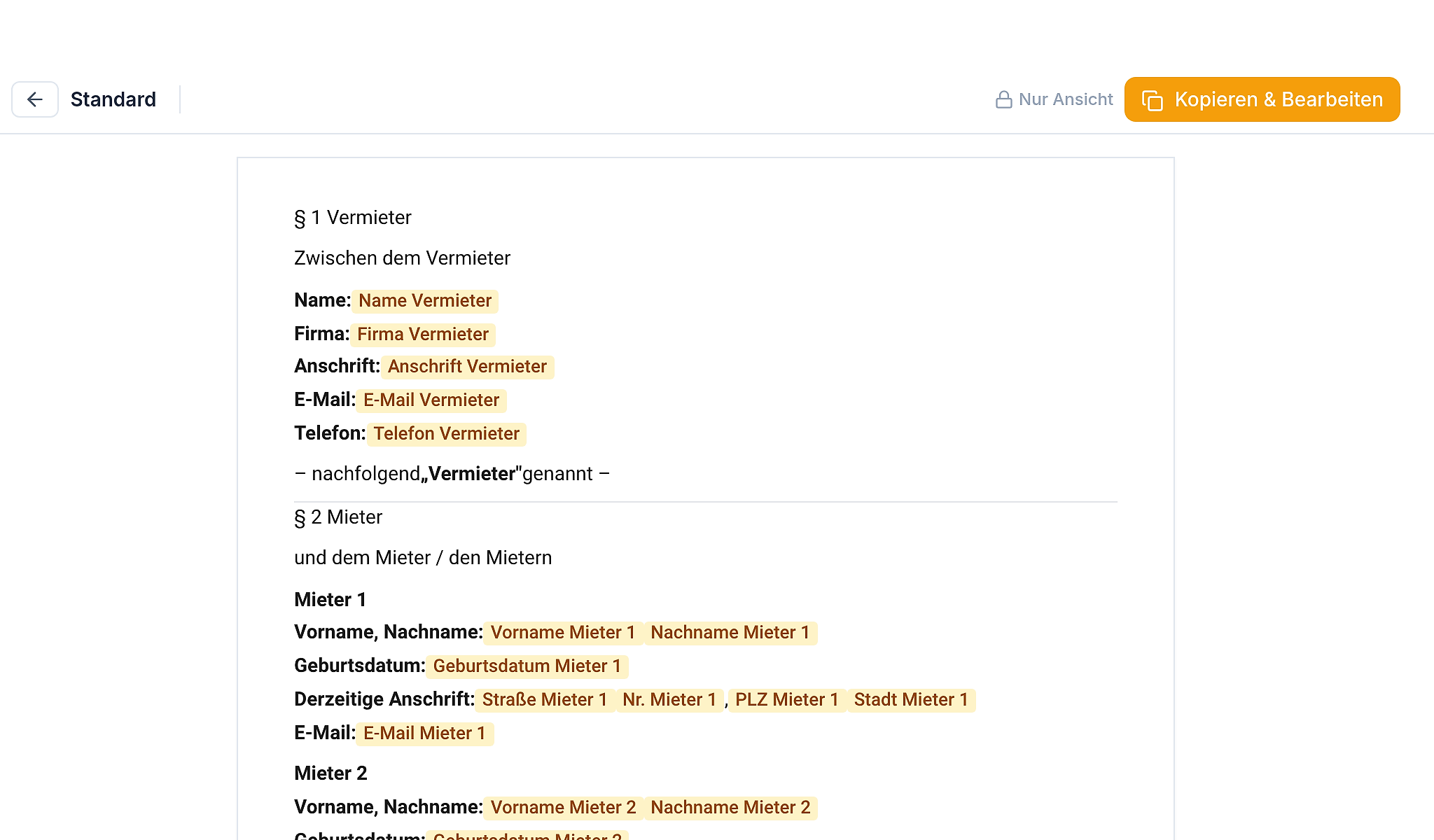This screenshot has width=1434, height=840.
Task: Select the Anschrift Vermieter placeholder
Action: tap(467, 367)
